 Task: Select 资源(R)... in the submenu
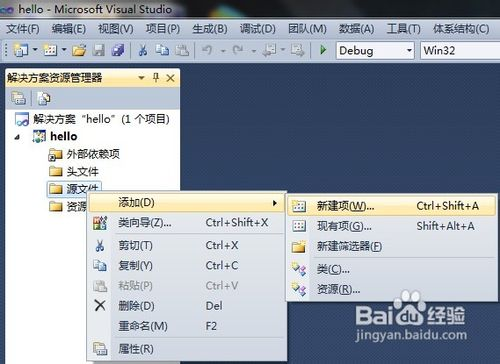[x=392, y=289]
